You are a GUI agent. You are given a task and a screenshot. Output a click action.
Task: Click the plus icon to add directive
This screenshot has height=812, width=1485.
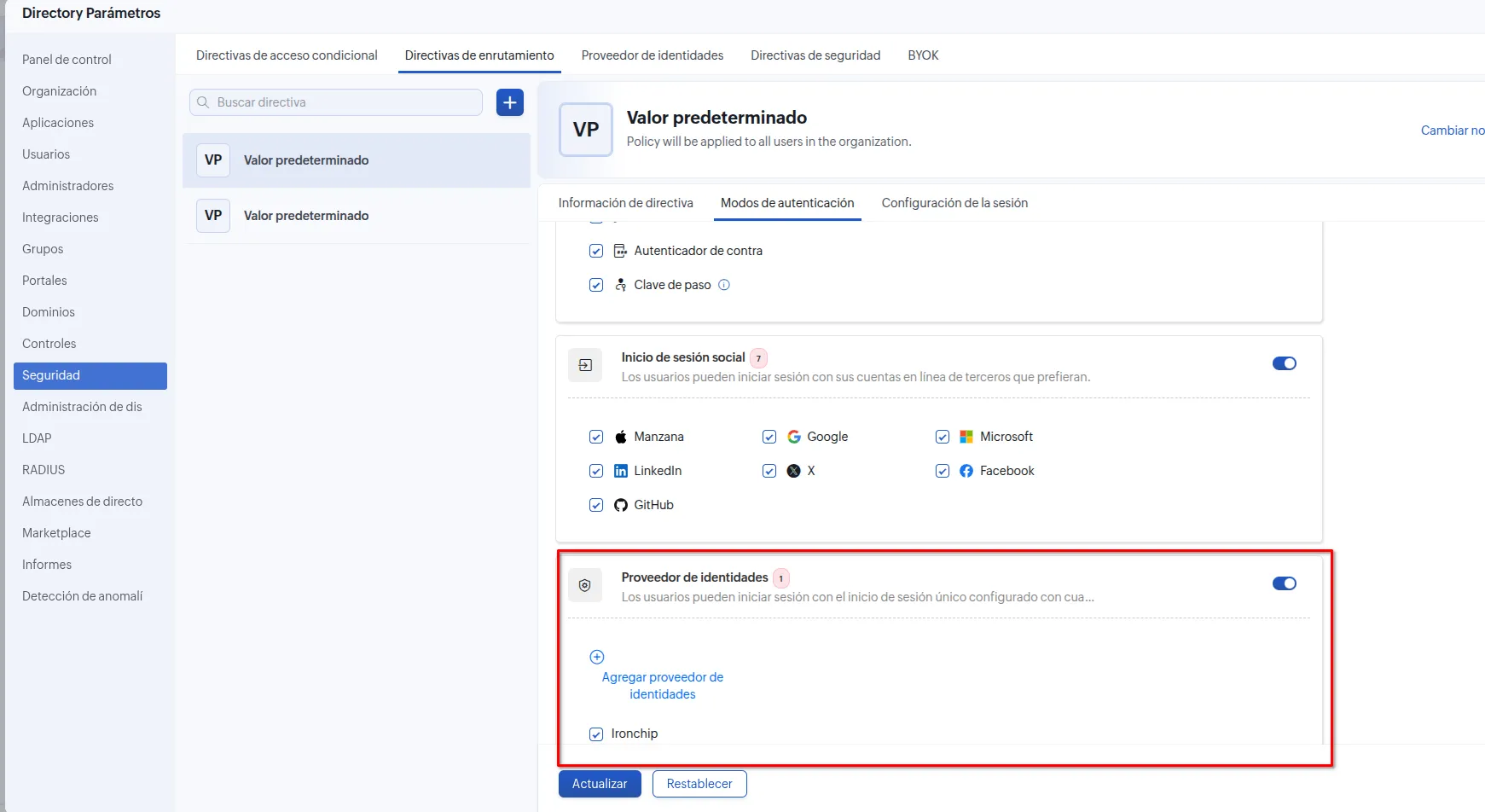[x=510, y=102]
